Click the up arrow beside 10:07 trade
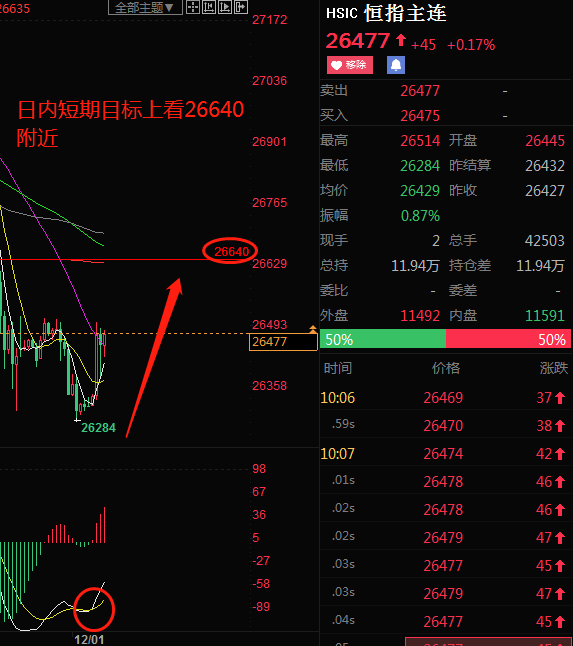 (x=560, y=454)
